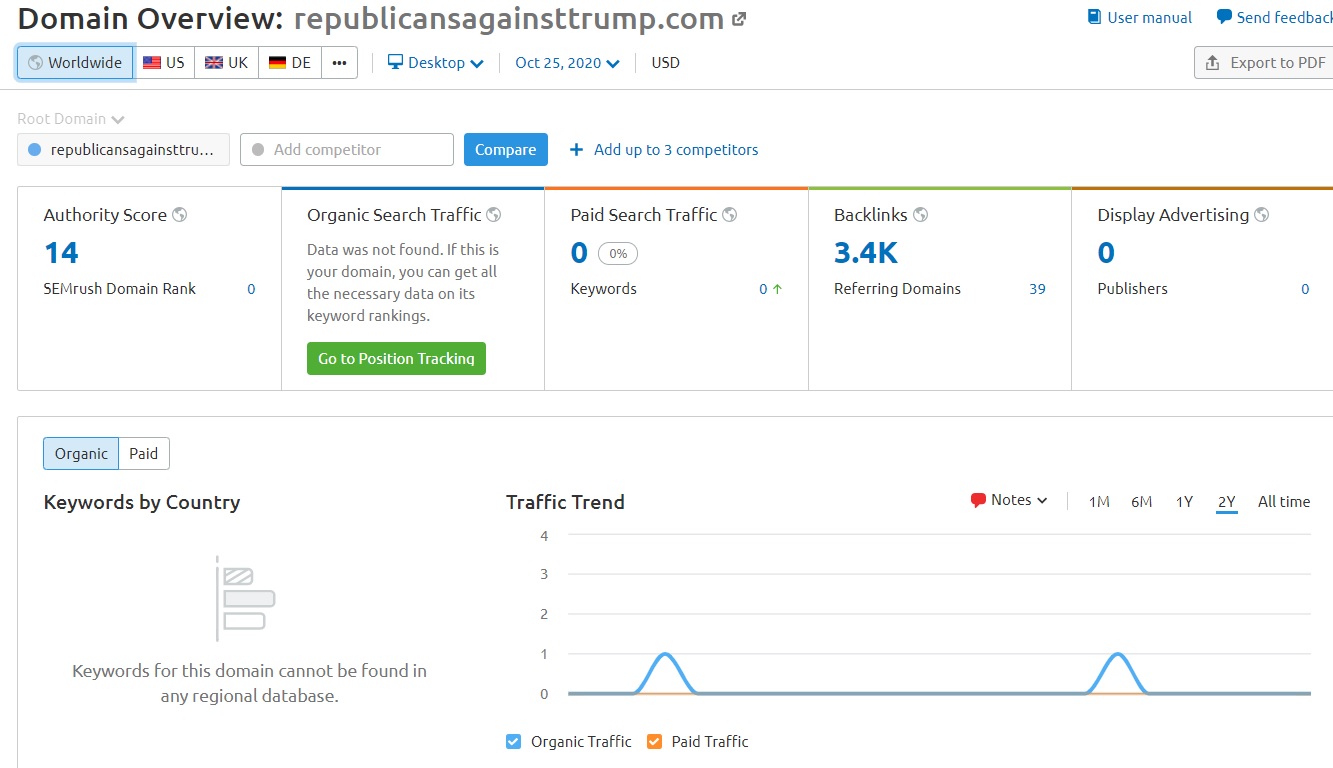Screen dimensions: 1333x768
Task: Select the 1Y traffic trend range
Action: point(1184,502)
